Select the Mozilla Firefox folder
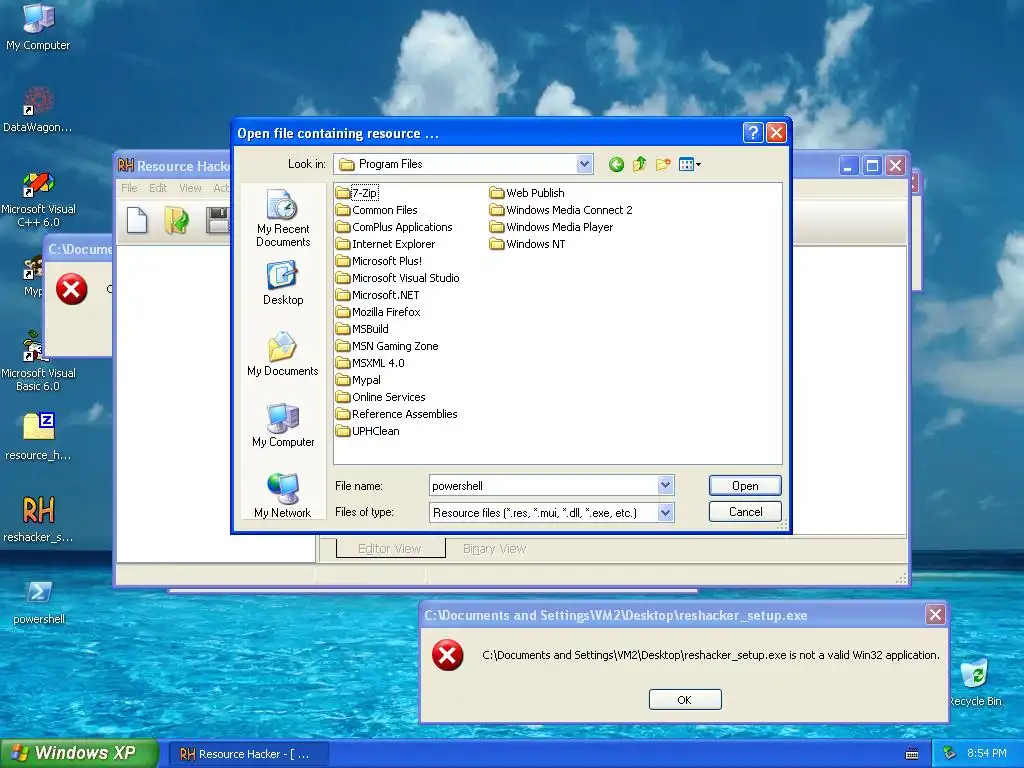Viewport: 1024px width, 768px height. (x=378, y=312)
